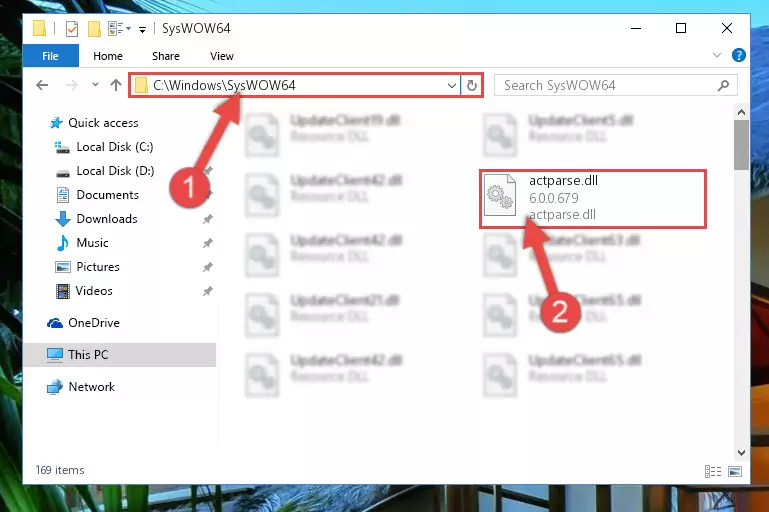Click the Properties icon in quick access toolbar
This screenshot has width=769, height=512.
point(72,29)
